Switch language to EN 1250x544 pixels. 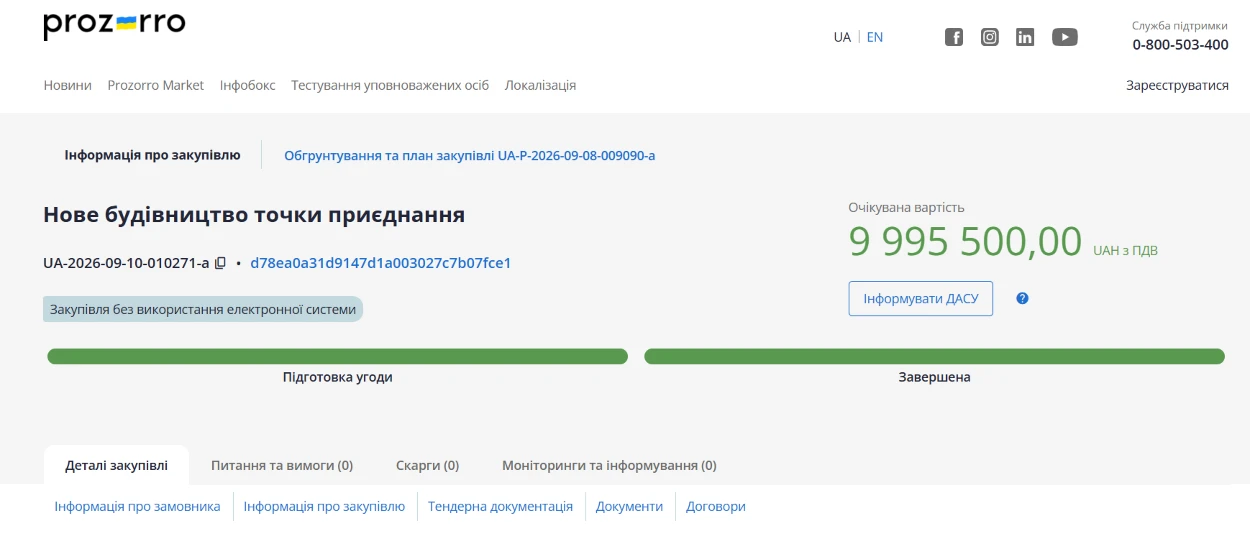tap(875, 37)
